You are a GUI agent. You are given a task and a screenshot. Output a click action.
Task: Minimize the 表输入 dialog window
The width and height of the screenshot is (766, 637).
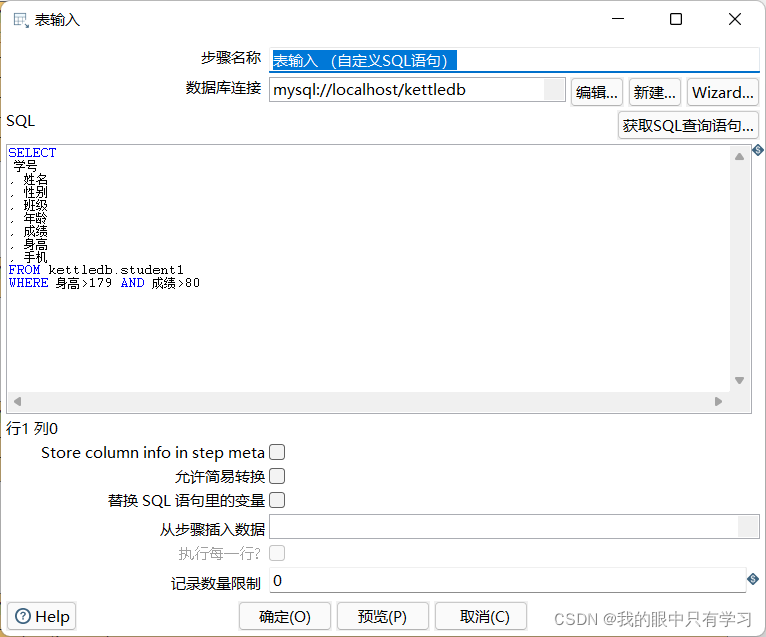click(x=618, y=19)
